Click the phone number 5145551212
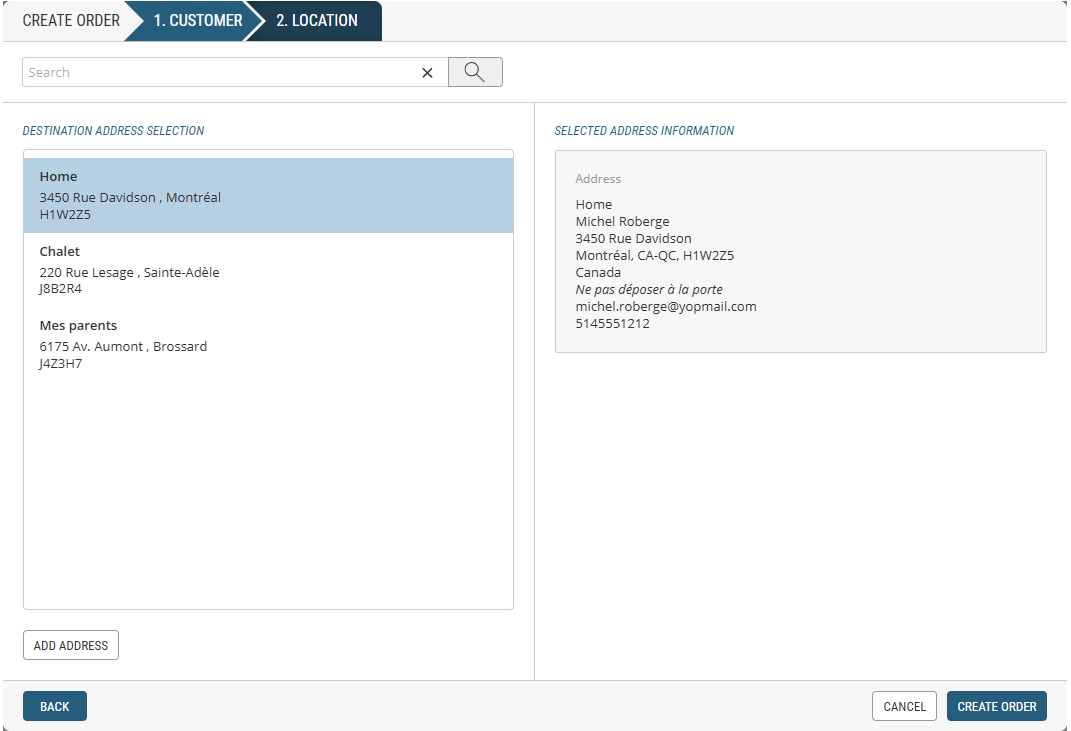 click(612, 324)
